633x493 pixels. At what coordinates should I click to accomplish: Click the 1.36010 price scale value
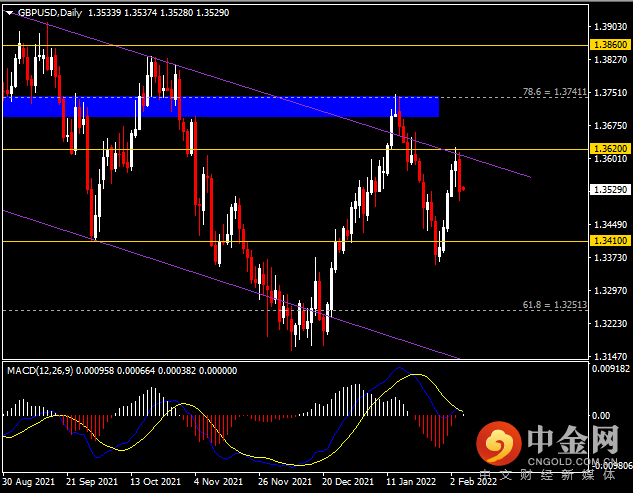click(611, 159)
